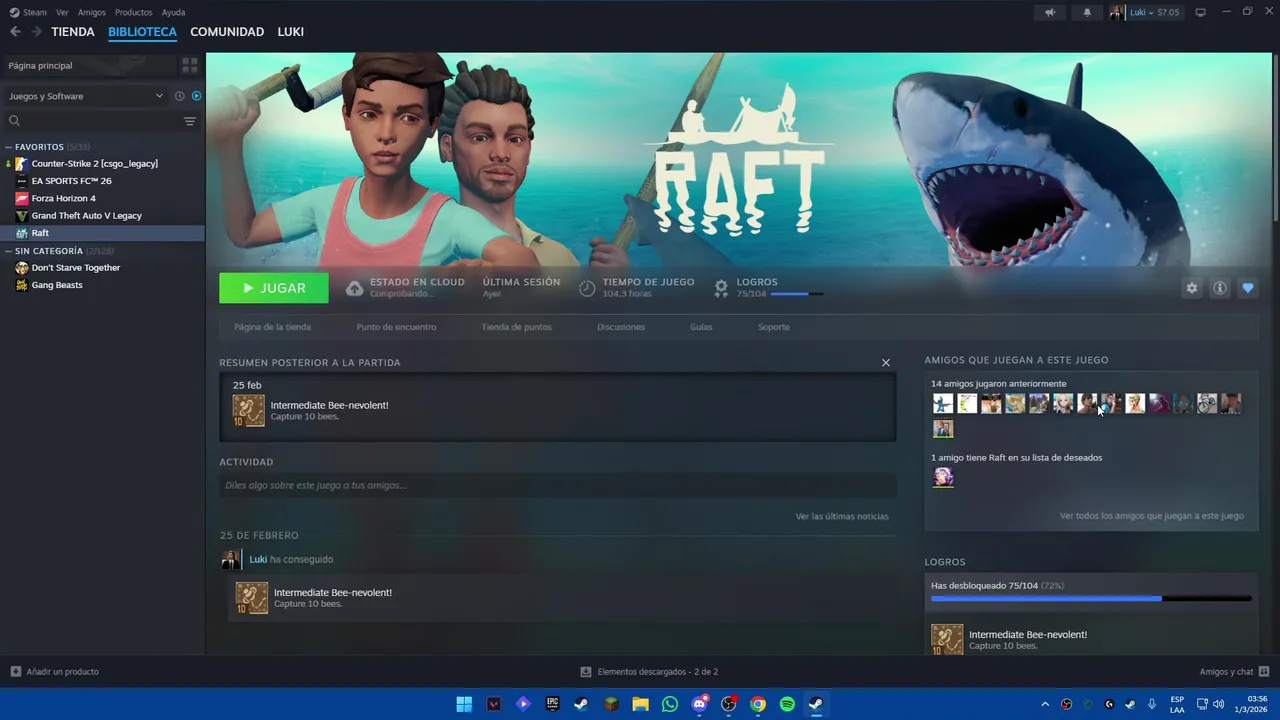Click the green JUGAR button

click(x=274, y=288)
